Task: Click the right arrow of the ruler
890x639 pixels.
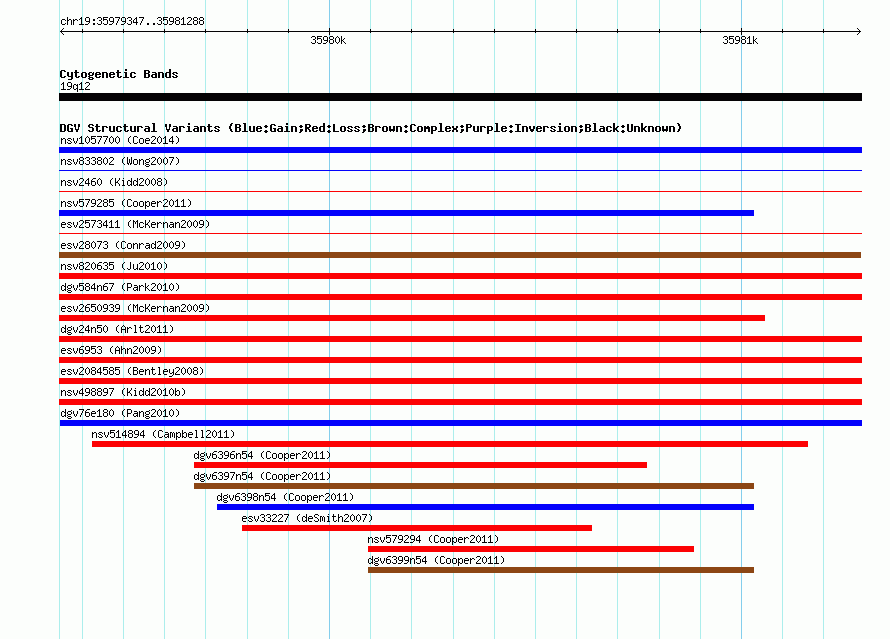Action: [x=859, y=31]
